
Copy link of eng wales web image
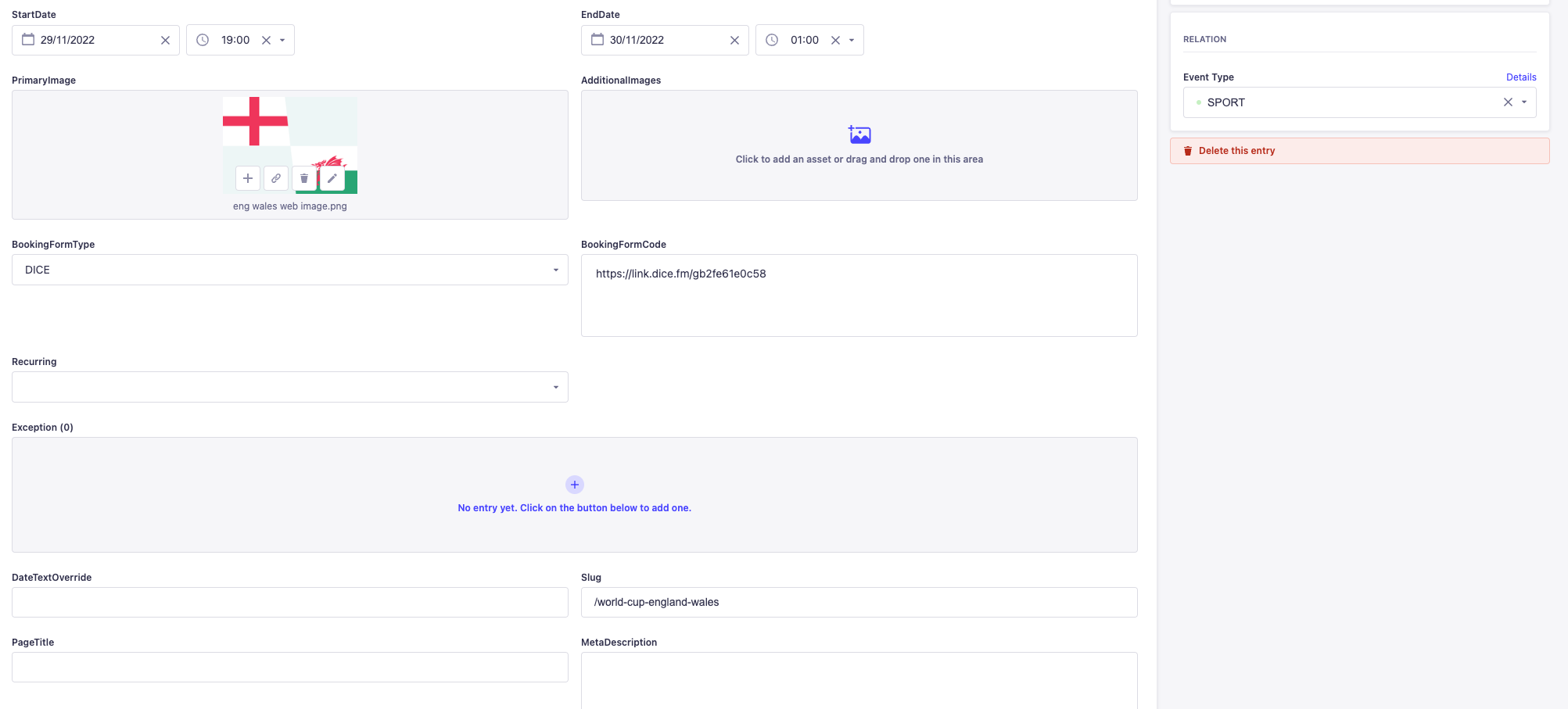pos(276,178)
